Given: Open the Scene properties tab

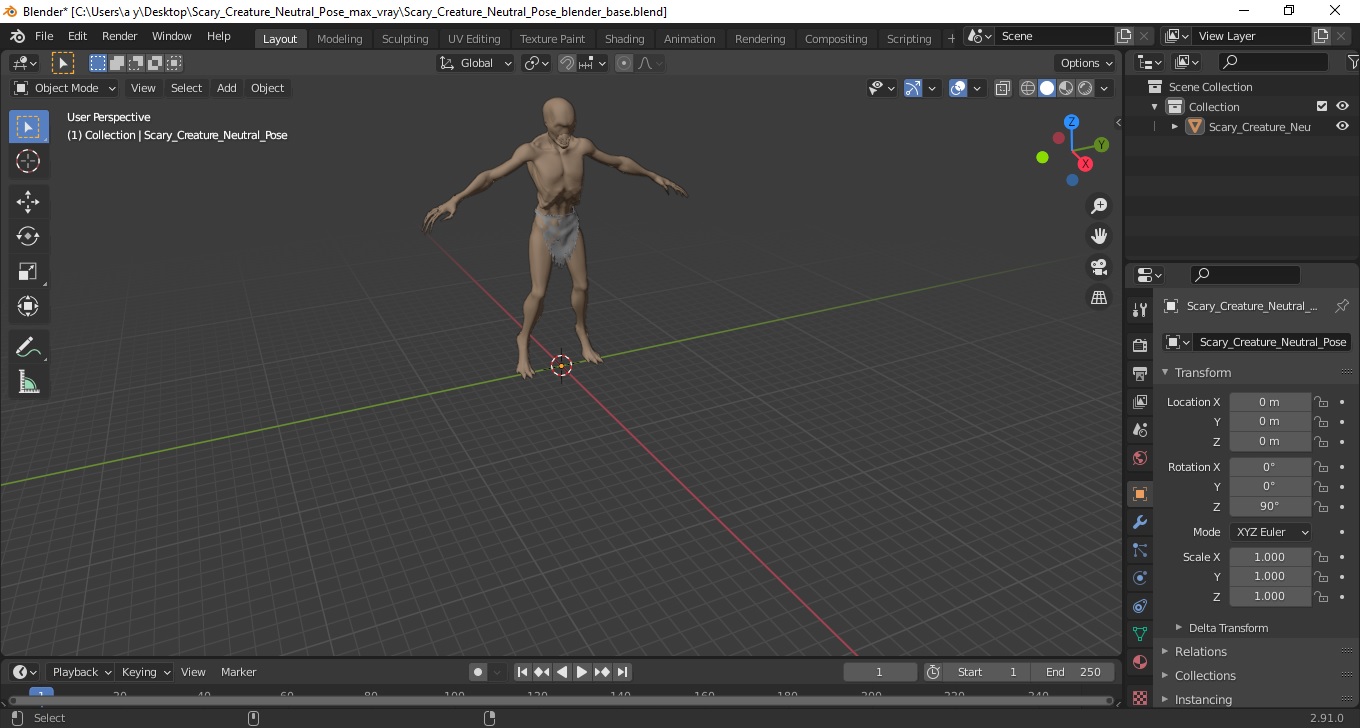Looking at the screenshot, I should click(1140, 430).
